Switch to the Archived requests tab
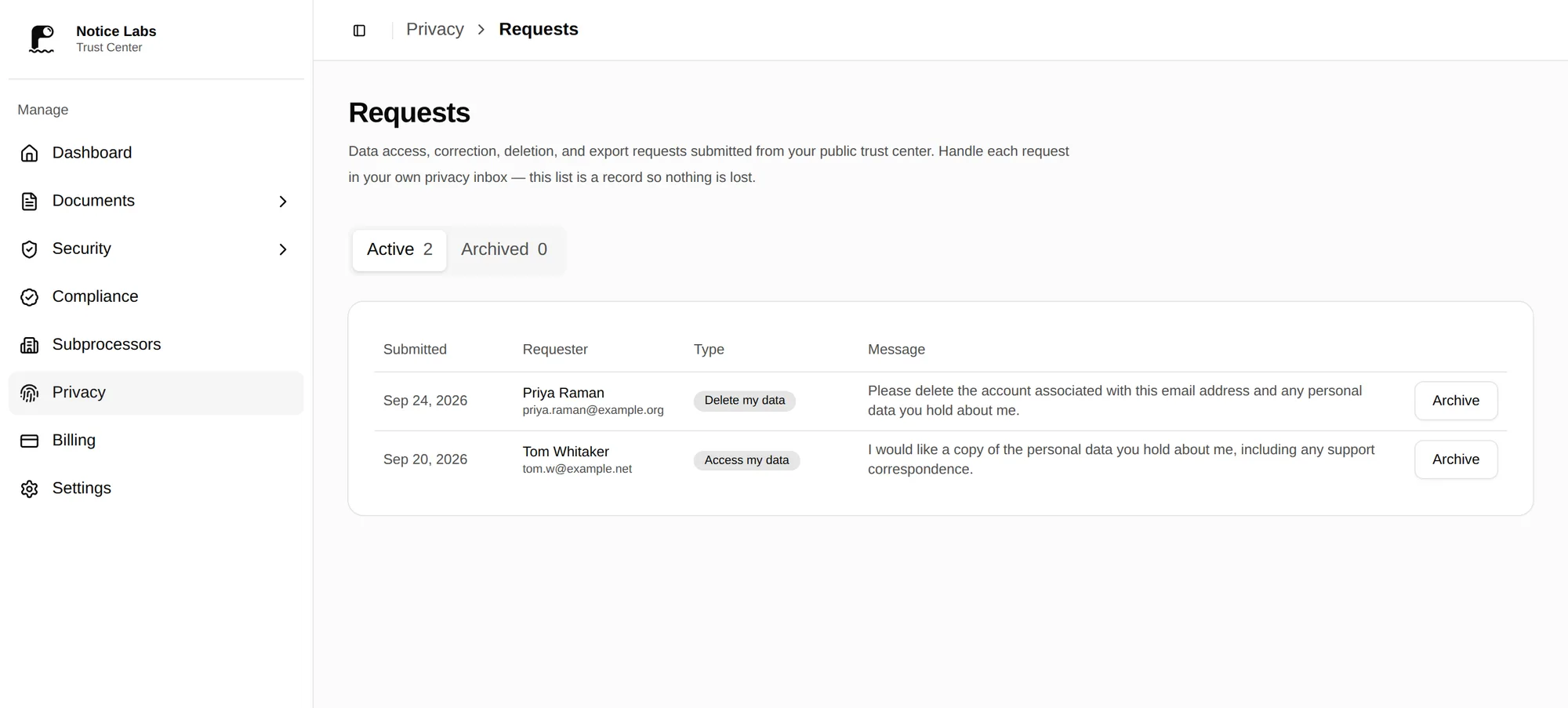The width and height of the screenshot is (1568, 708). (x=504, y=250)
